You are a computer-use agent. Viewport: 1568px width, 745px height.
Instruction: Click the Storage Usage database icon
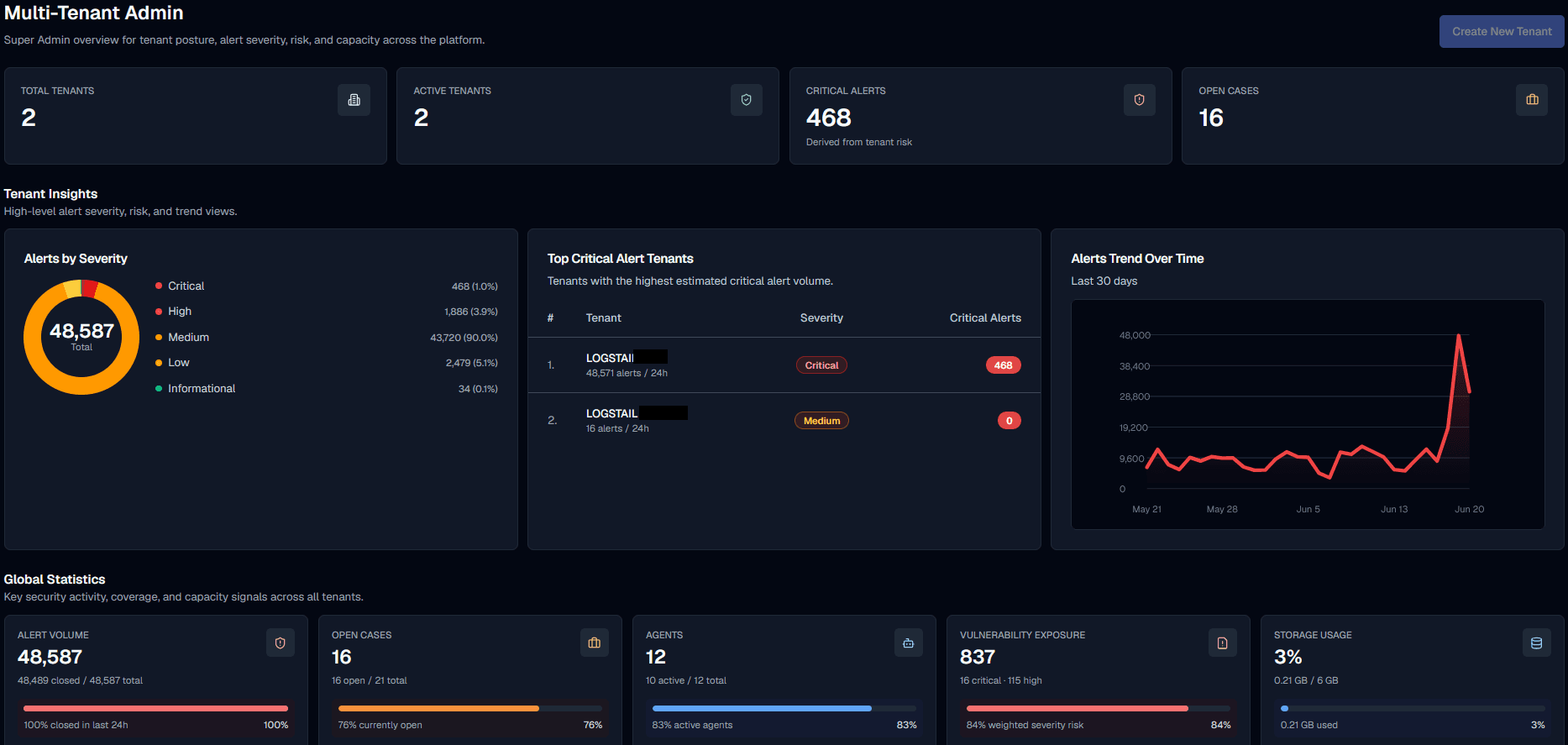[x=1536, y=643]
